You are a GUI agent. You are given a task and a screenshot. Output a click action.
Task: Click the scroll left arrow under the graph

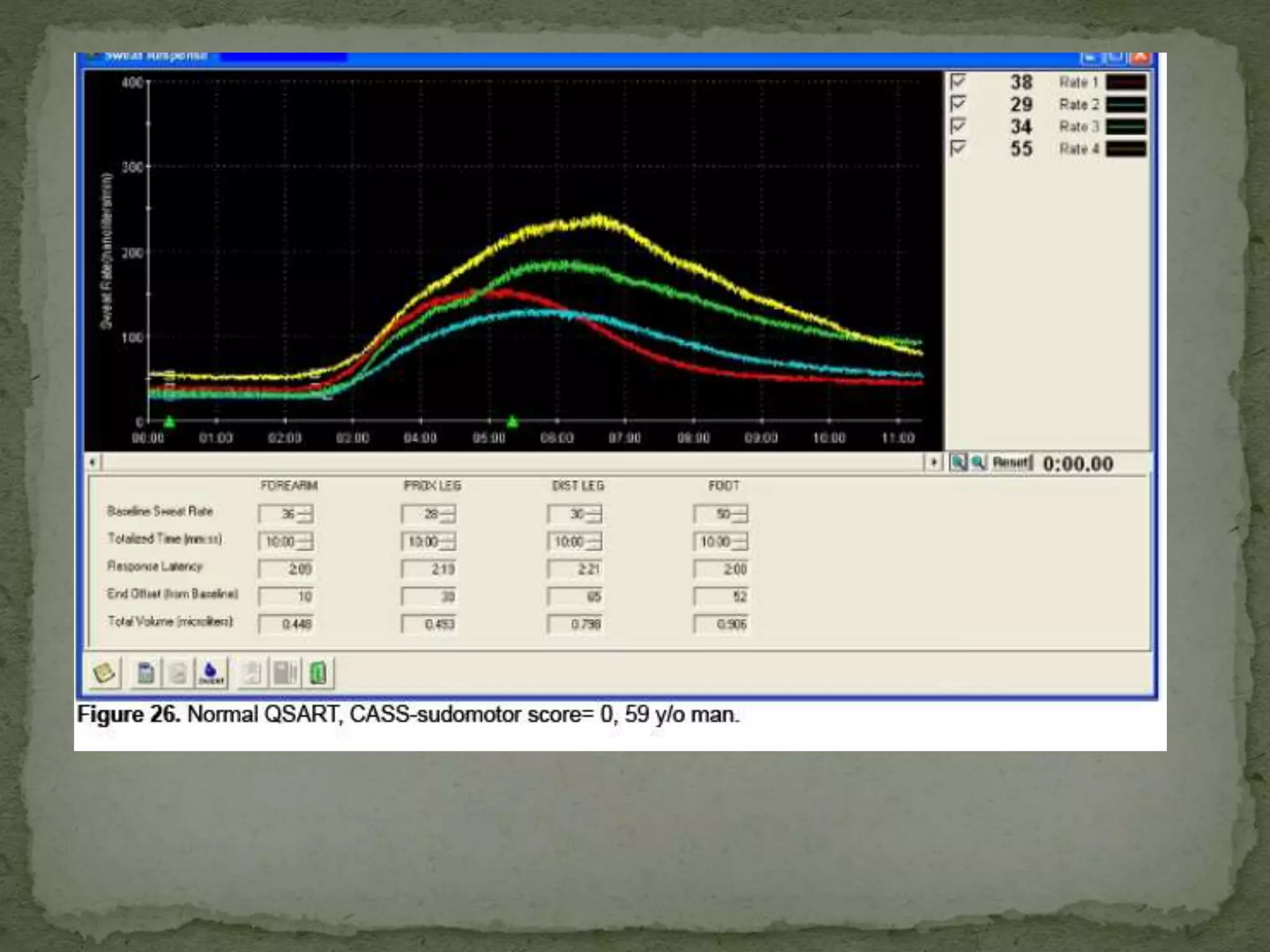click(92, 462)
